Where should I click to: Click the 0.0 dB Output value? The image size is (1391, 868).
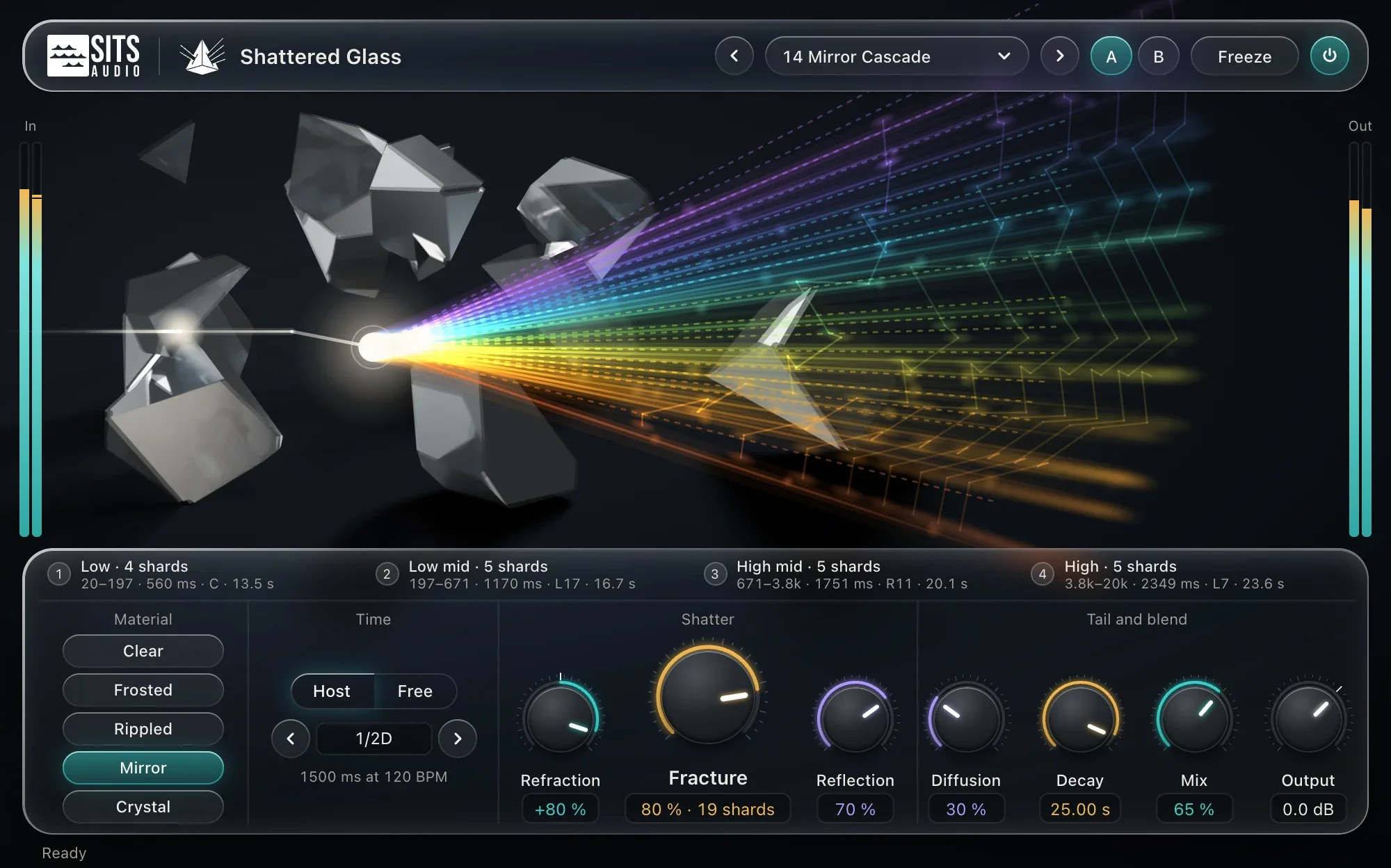pyautogui.click(x=1308, y=809)
